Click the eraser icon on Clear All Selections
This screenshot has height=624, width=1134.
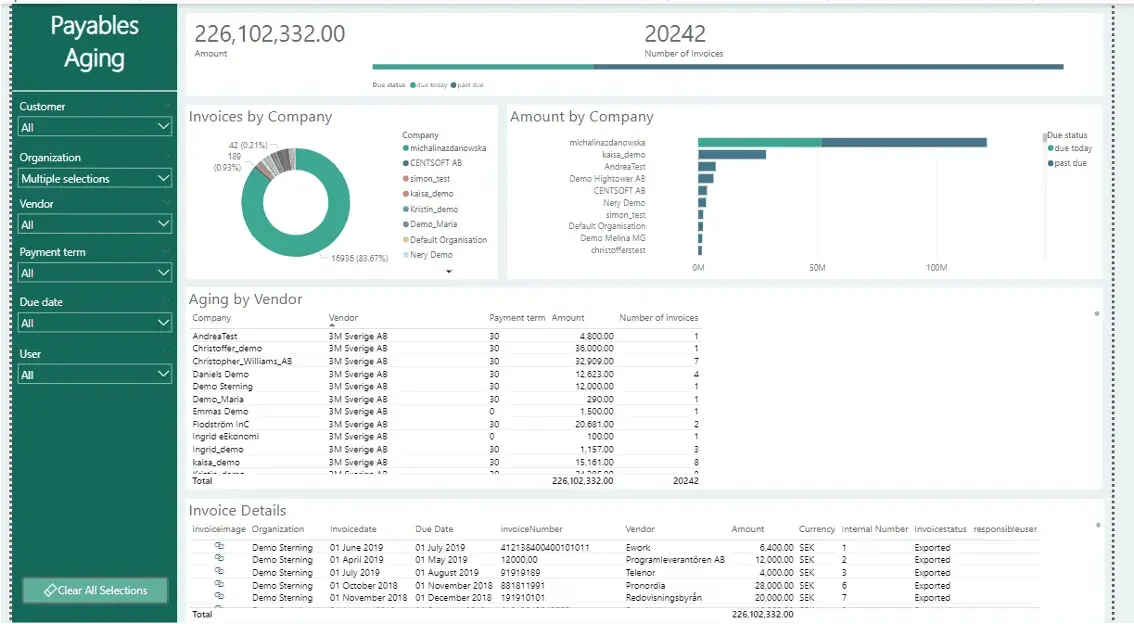tap(50, 591)
